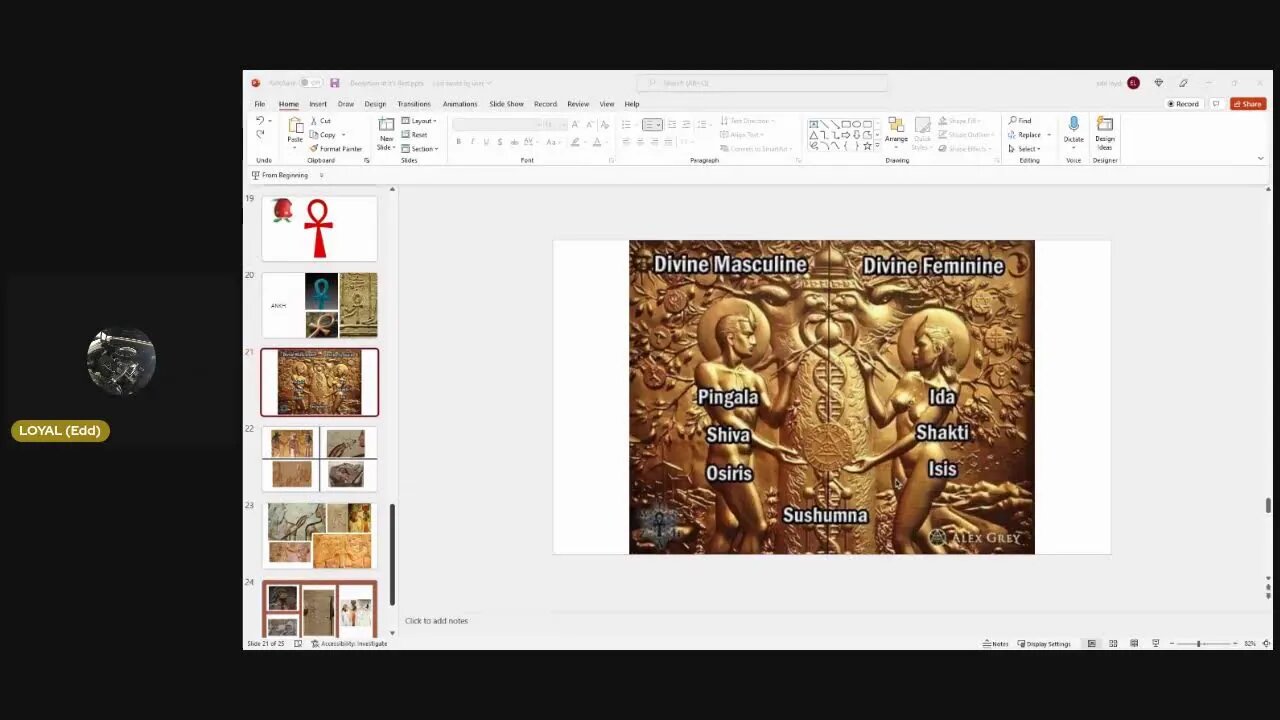Image resolution: width=1280 pixels, height=720 pixels.
Task: Toggle the AutoSave switch
Action: pos(311,83)
